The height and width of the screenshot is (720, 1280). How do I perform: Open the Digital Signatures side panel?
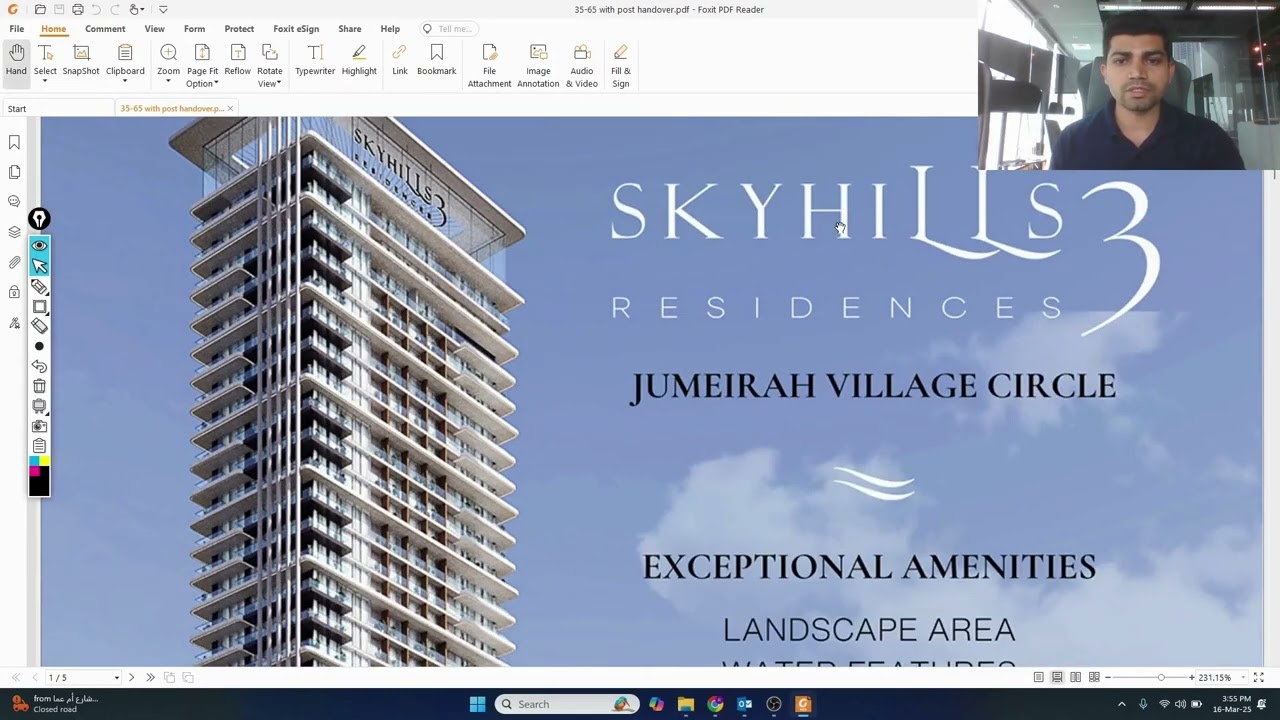14,323
